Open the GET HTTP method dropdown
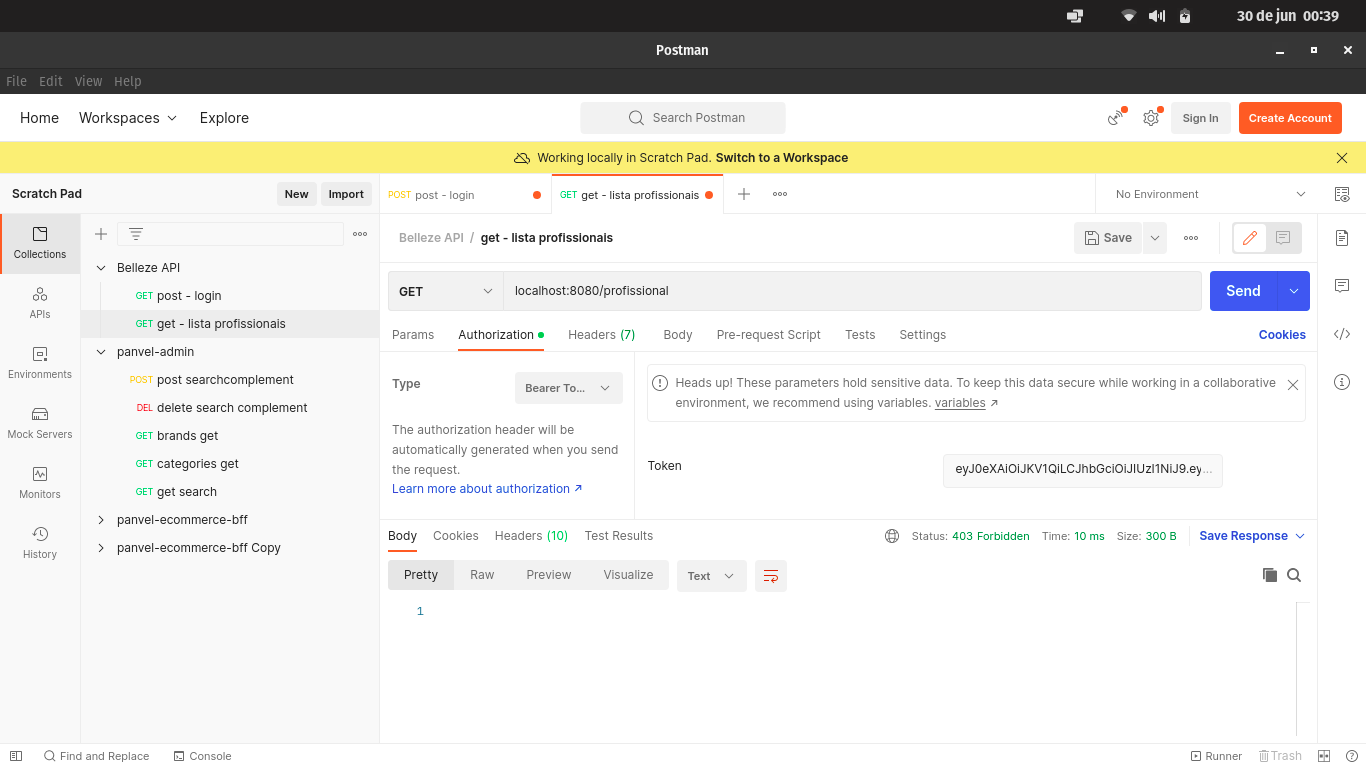Image resolution: width=1366 pixels, height=768 pixels. pyautogui.click(x=445, y=291)
